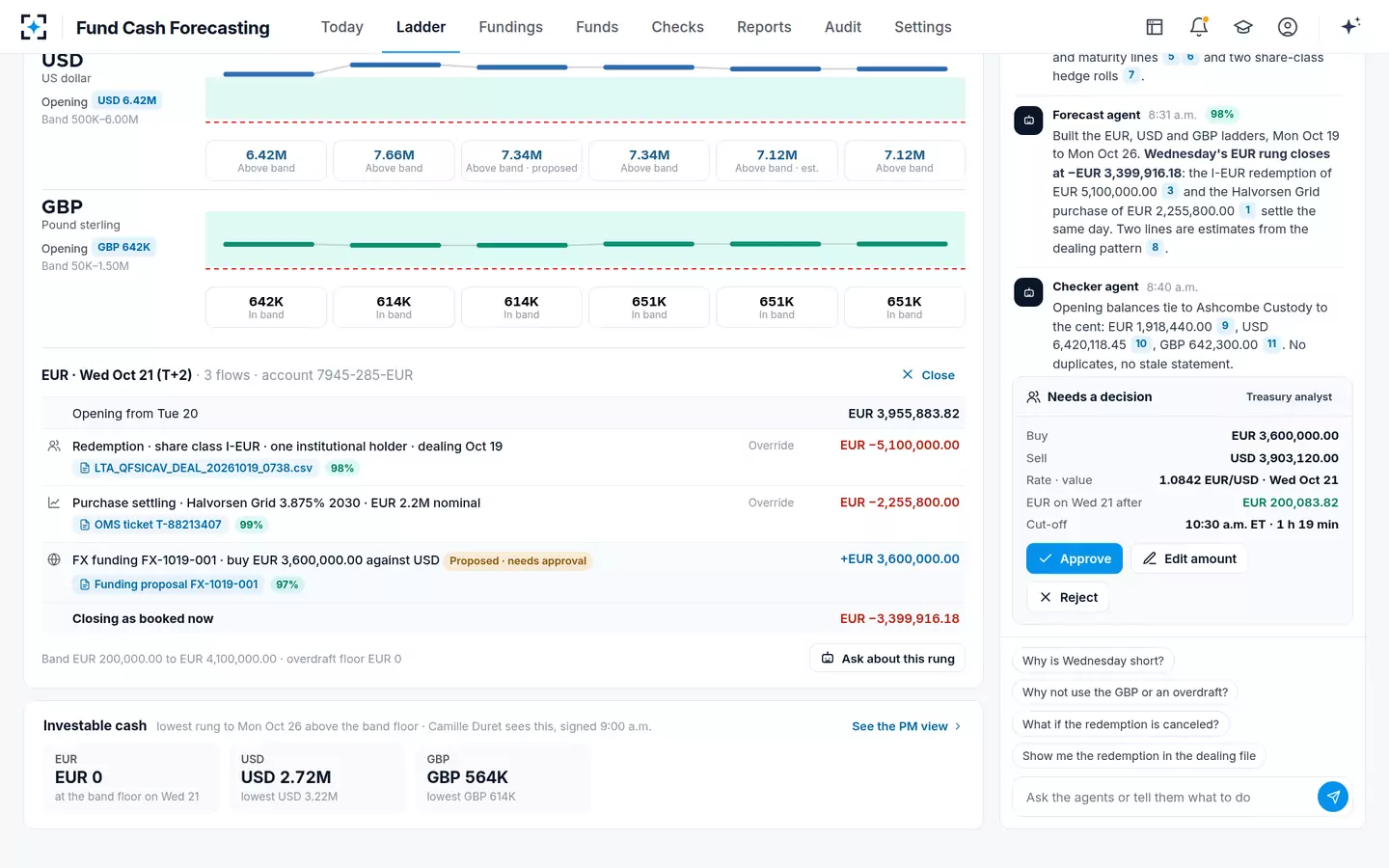Ask 'Why is Wednesday short?' suggestion
Image resolution: width=1389 pixels, height=868 pixels.
(1093, 661)
